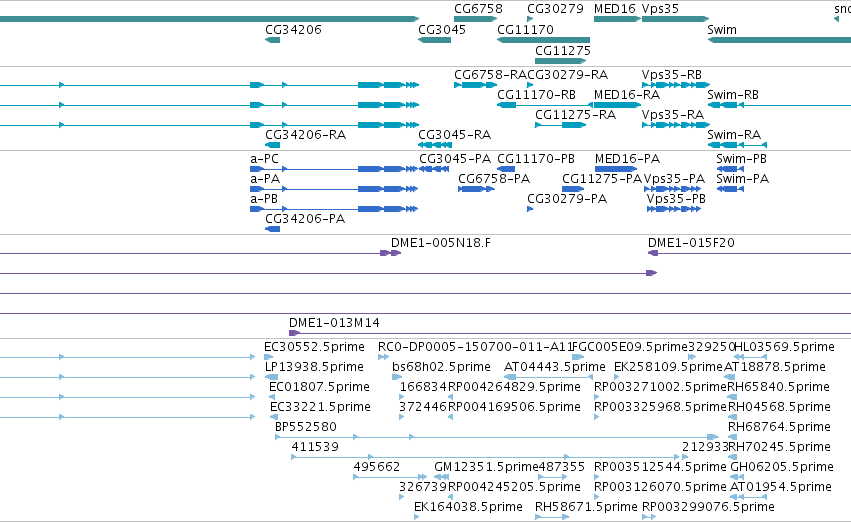851x522 pixels.
Task: Select EST RH58671.5prime label
Action: click(x=586, y=508)
